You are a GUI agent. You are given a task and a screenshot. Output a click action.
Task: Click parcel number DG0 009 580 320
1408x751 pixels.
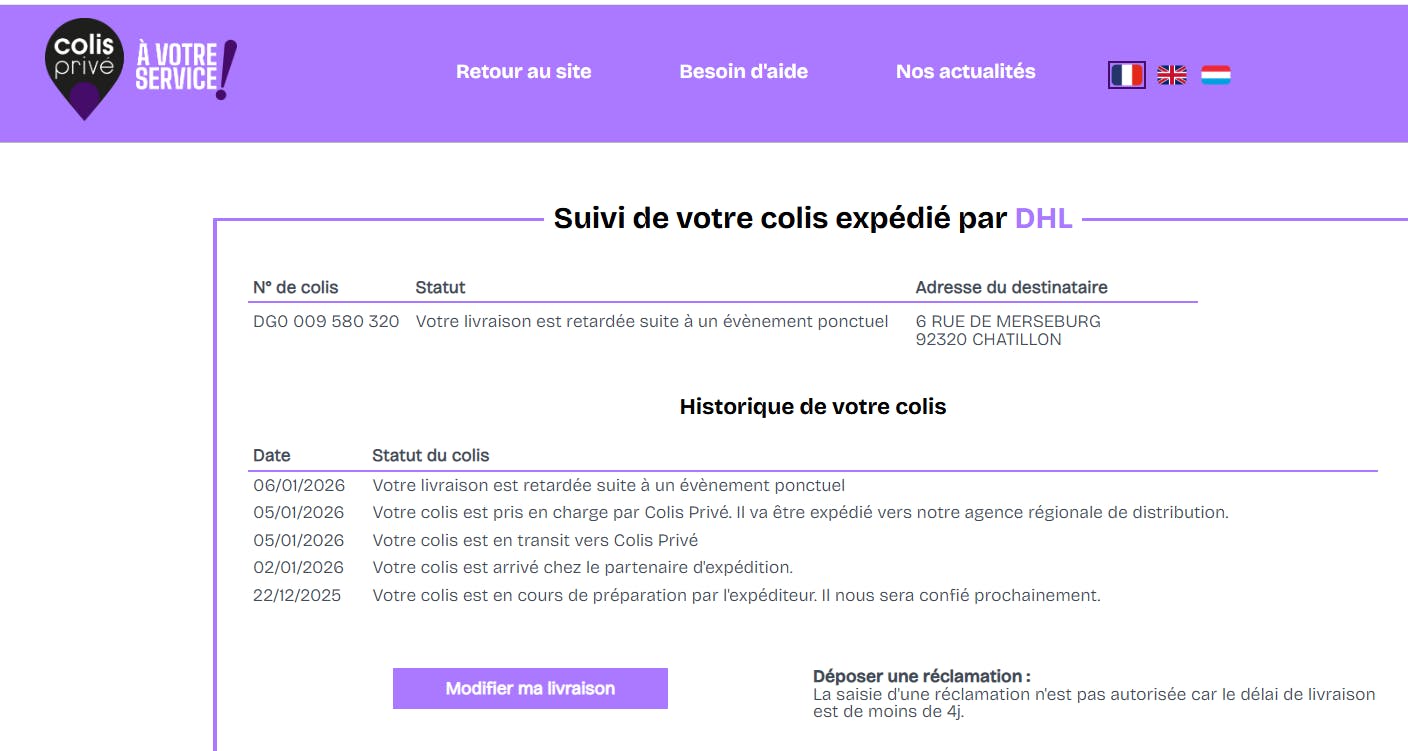(326, 322)
